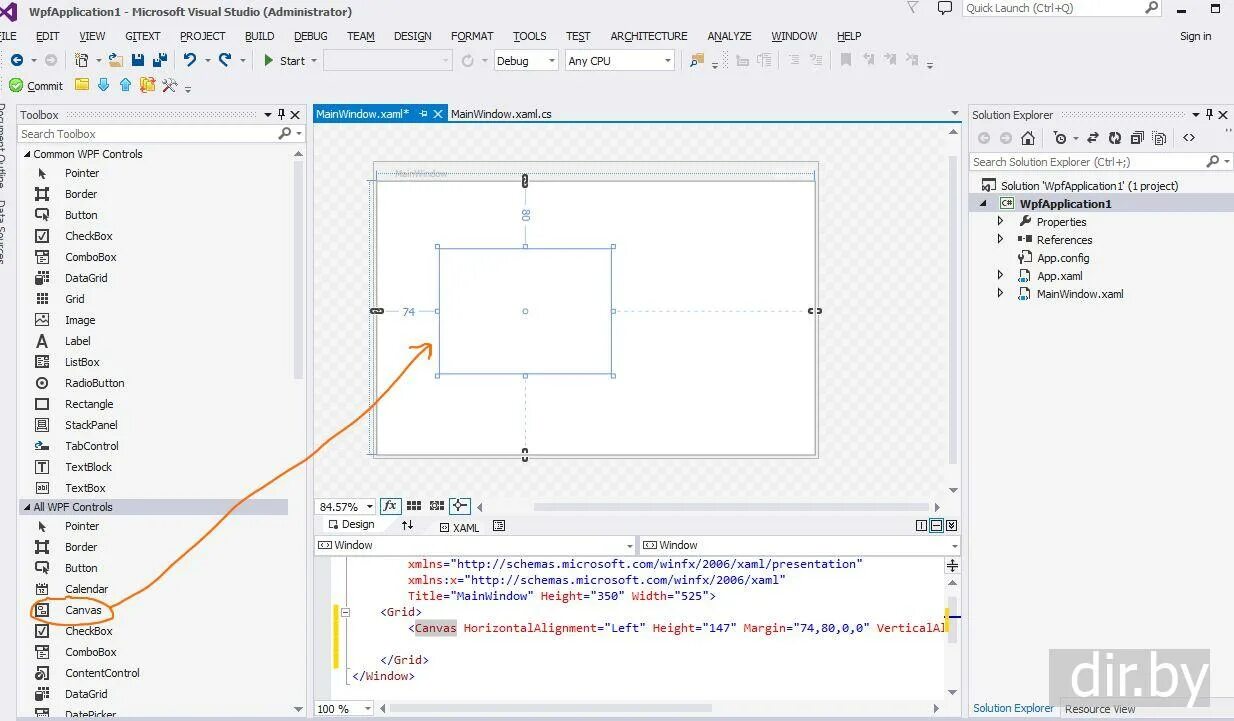
Task: Select Canvas in All WPF Controls
Action: point(83,610)
